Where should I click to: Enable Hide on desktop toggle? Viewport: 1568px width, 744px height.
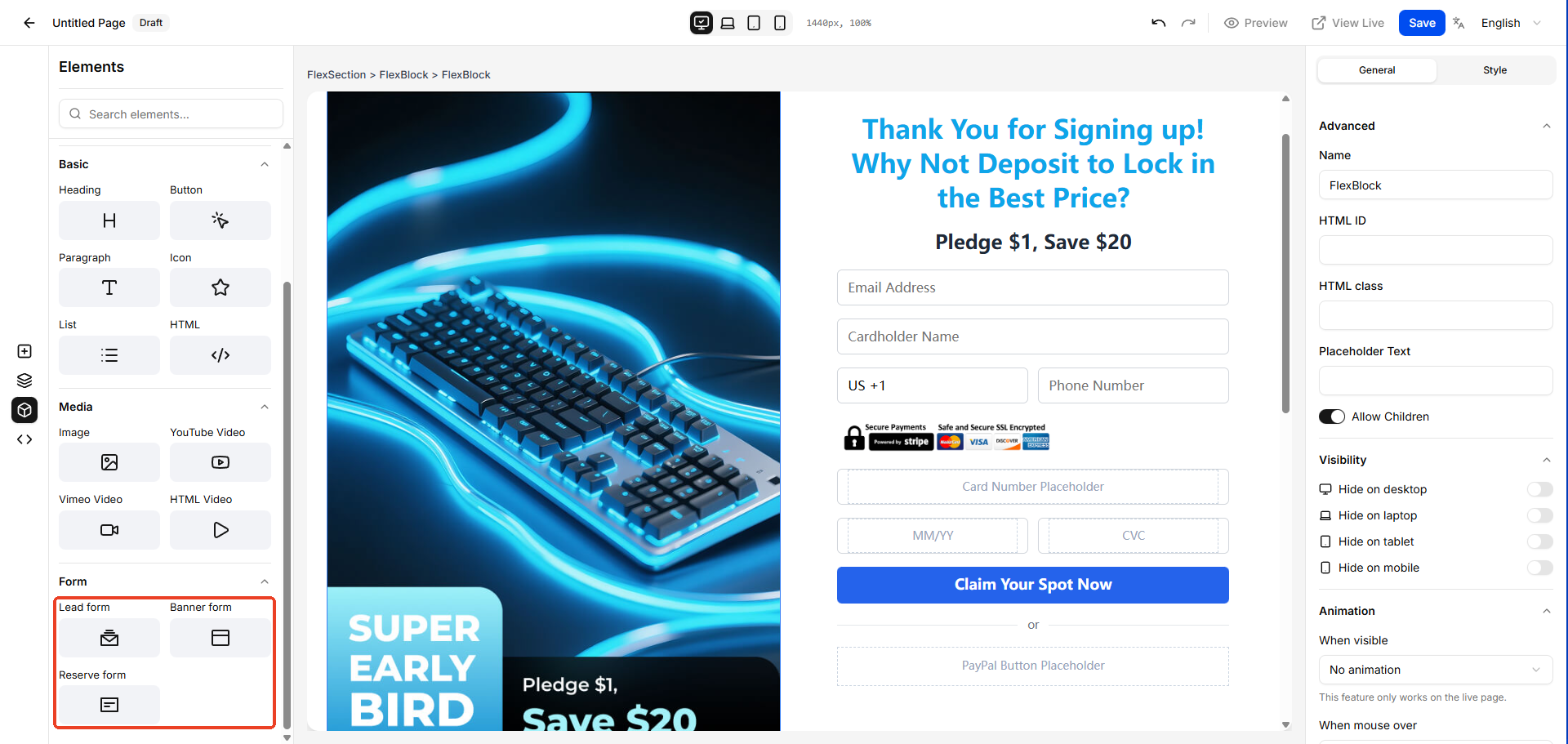(1539, 489)
